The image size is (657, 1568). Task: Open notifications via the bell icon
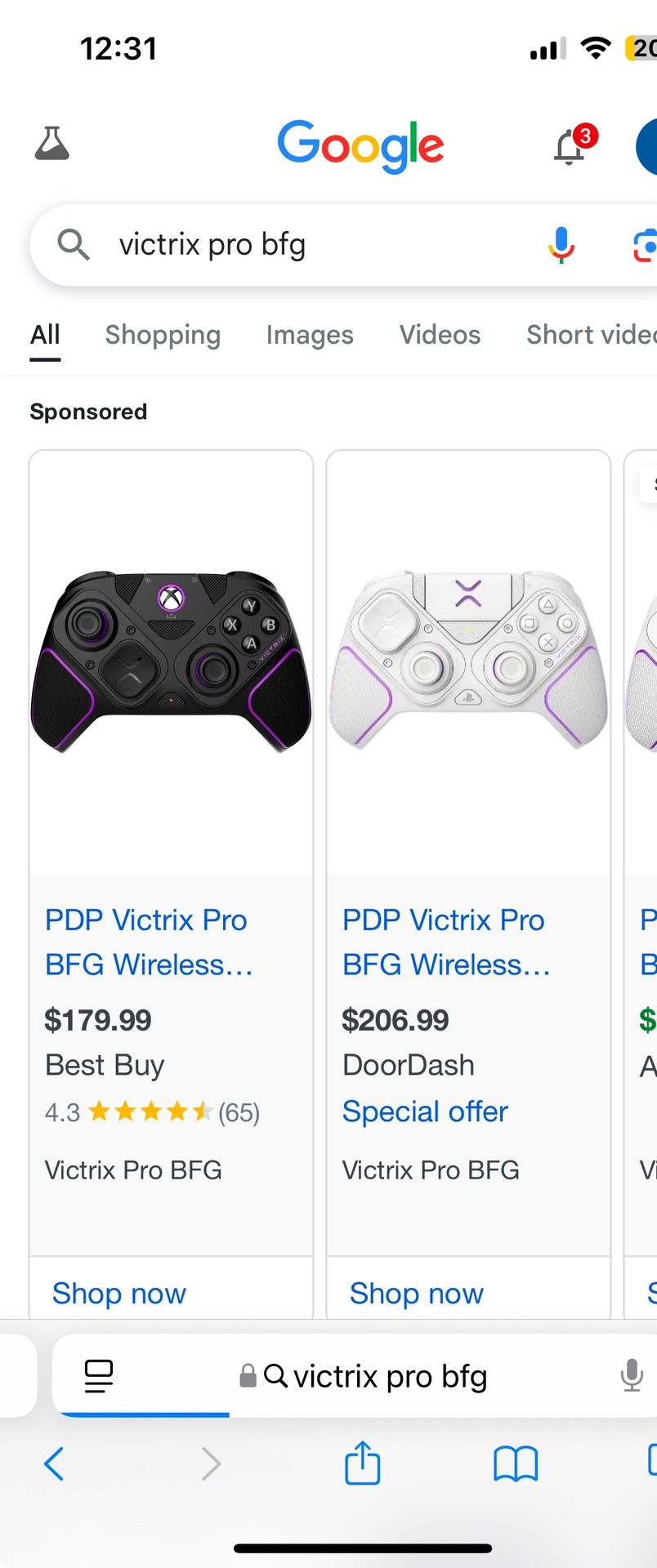pos(570,145)
